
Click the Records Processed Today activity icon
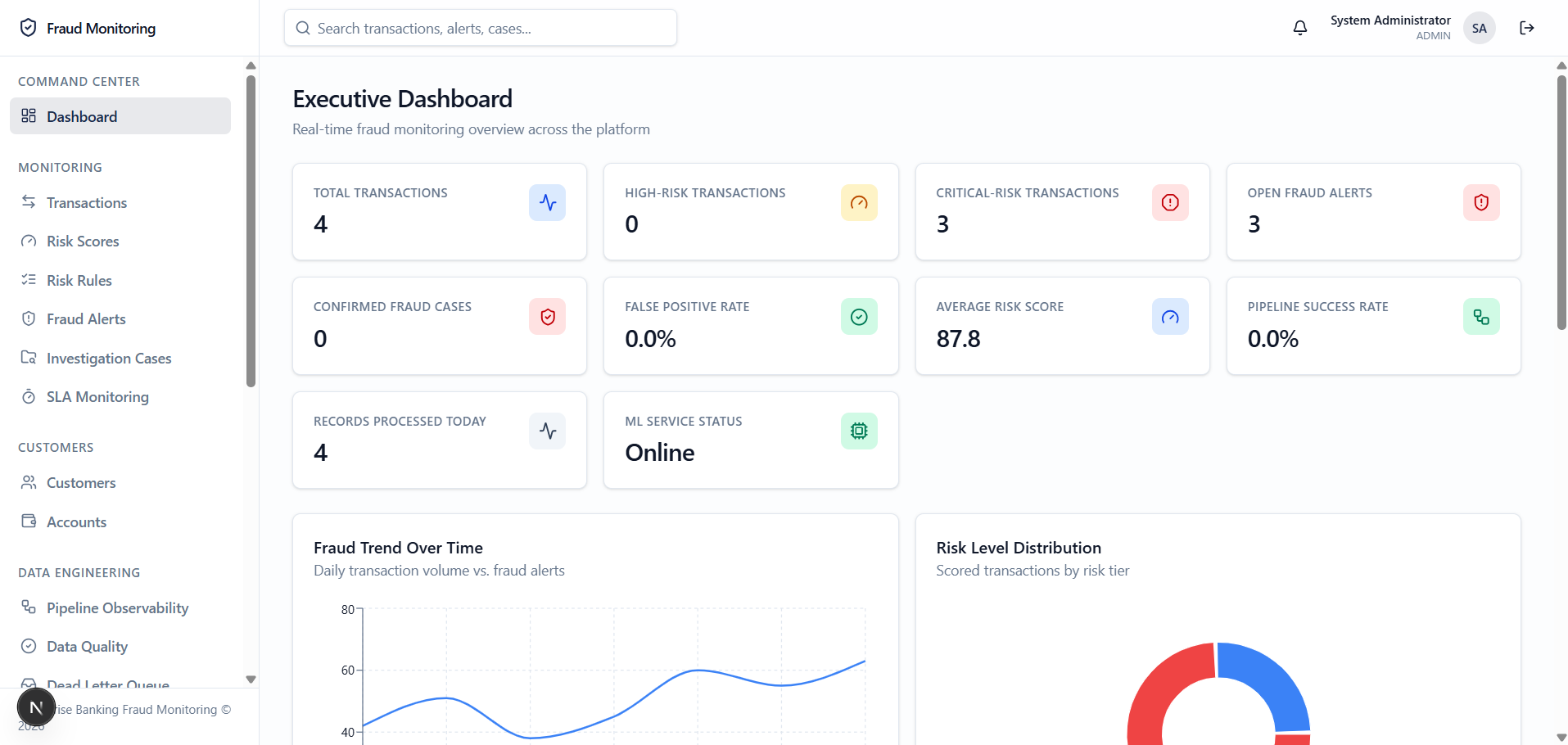click(x=547, y=431)
